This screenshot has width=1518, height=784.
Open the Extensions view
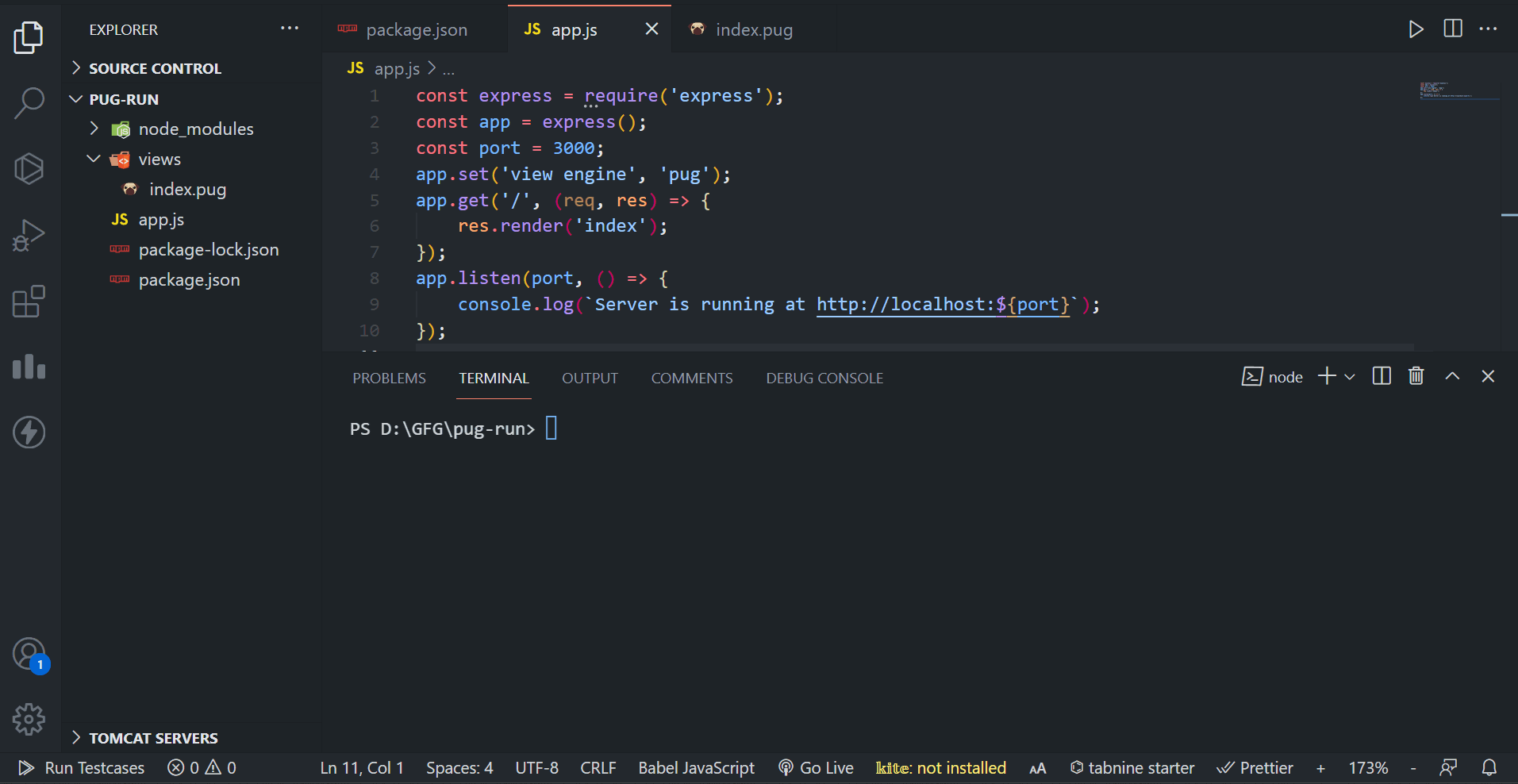[29, 302]
